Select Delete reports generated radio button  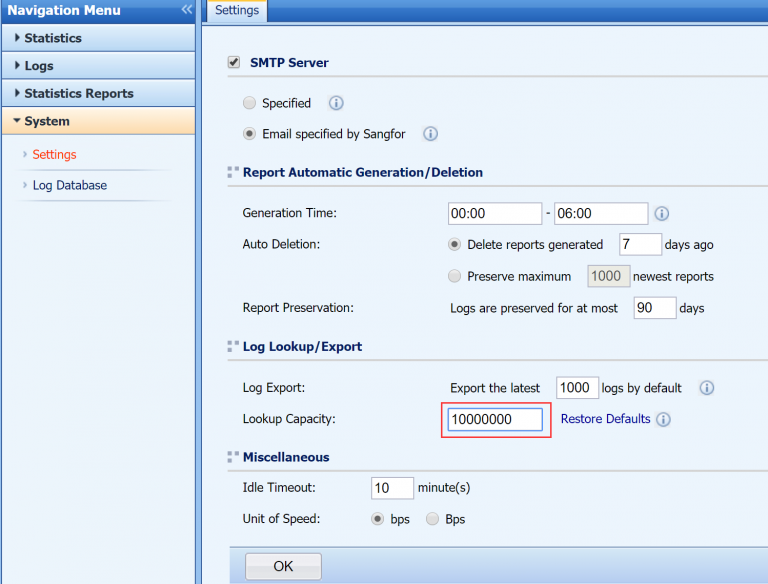456,244
